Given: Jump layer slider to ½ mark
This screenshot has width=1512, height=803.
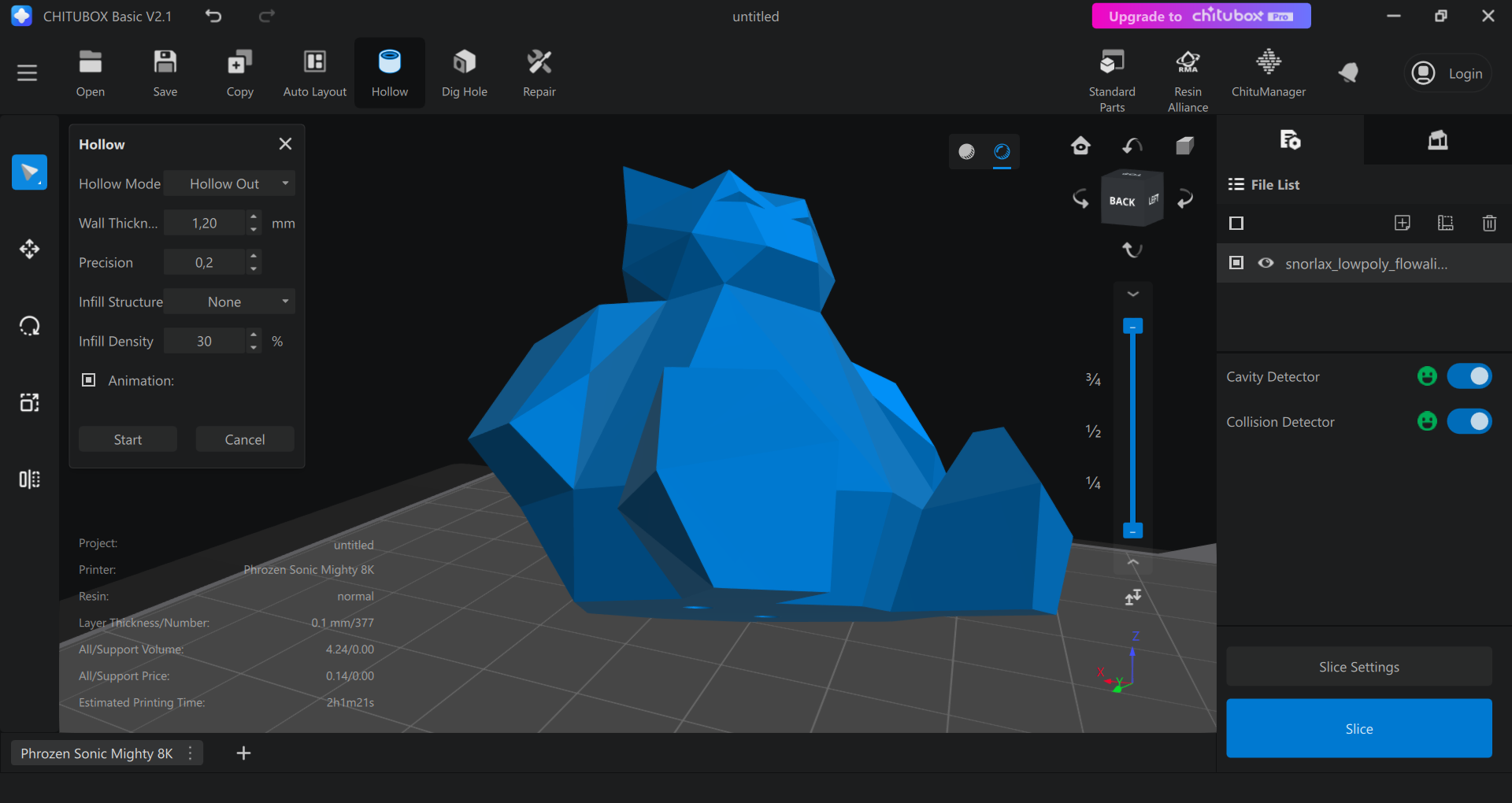Looking at the screenshot, I should click(1093, 431).
